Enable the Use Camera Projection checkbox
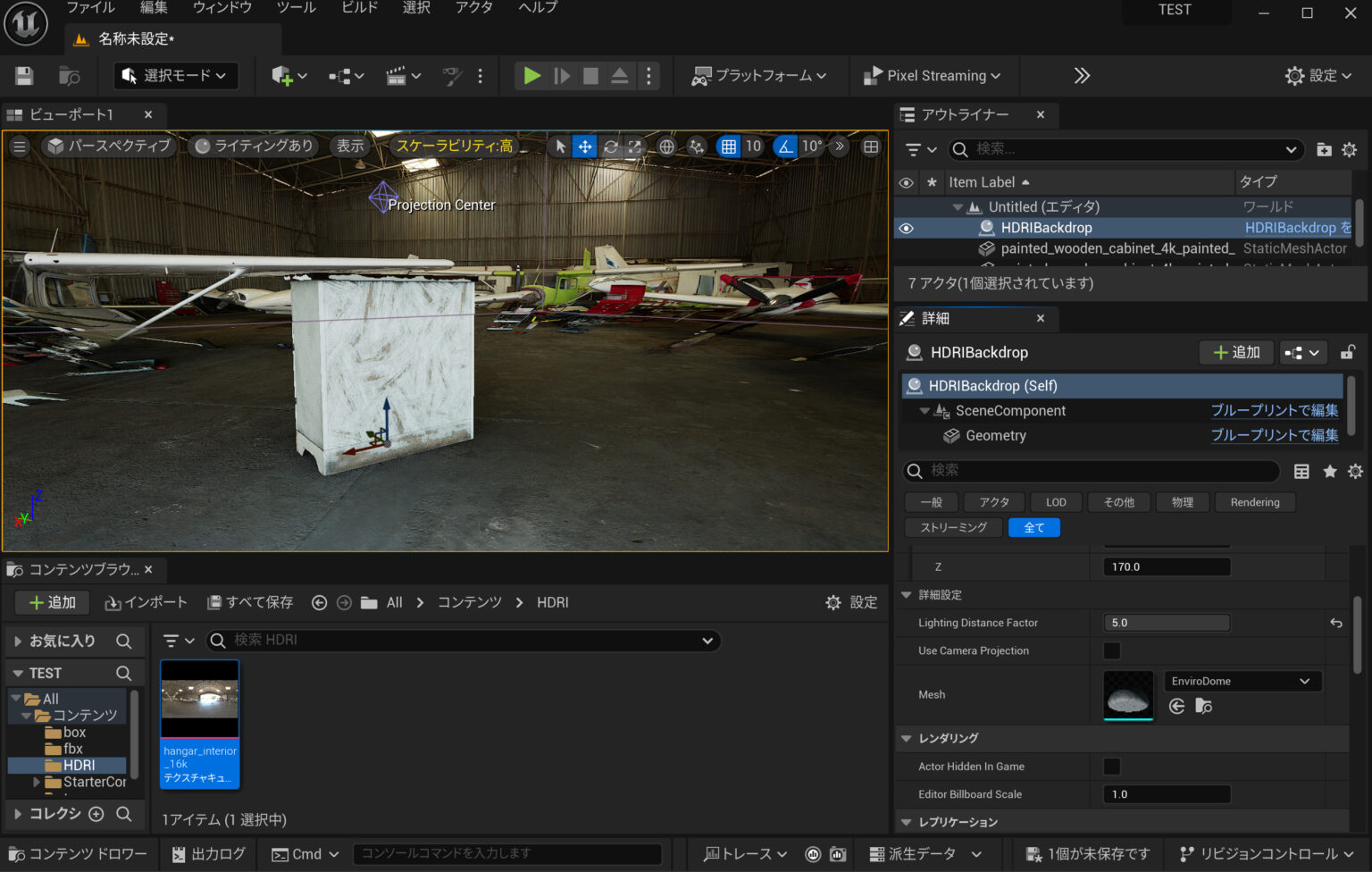This screenshot has width=1372, height=872. (1112, 650)
